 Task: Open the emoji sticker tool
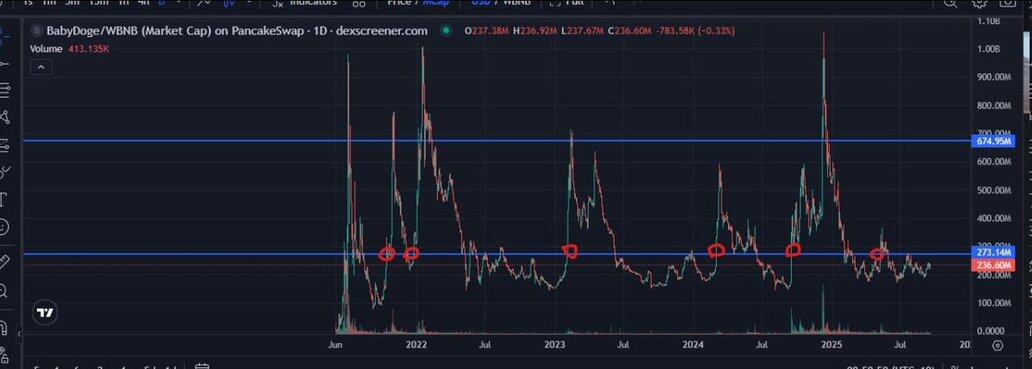click(4, 228)
